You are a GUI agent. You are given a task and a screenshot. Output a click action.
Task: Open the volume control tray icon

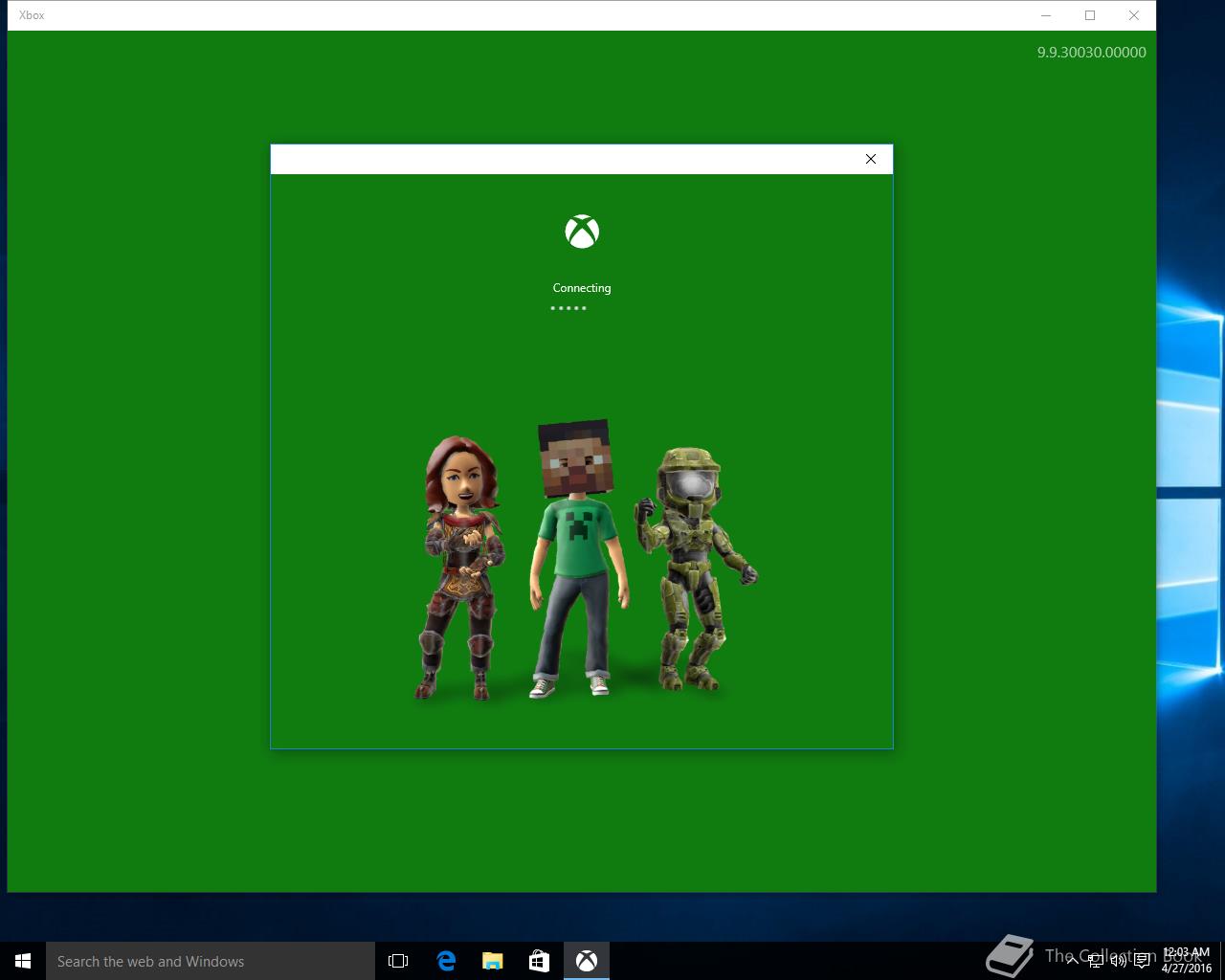pyautogui.click(x=1118, y=961)
